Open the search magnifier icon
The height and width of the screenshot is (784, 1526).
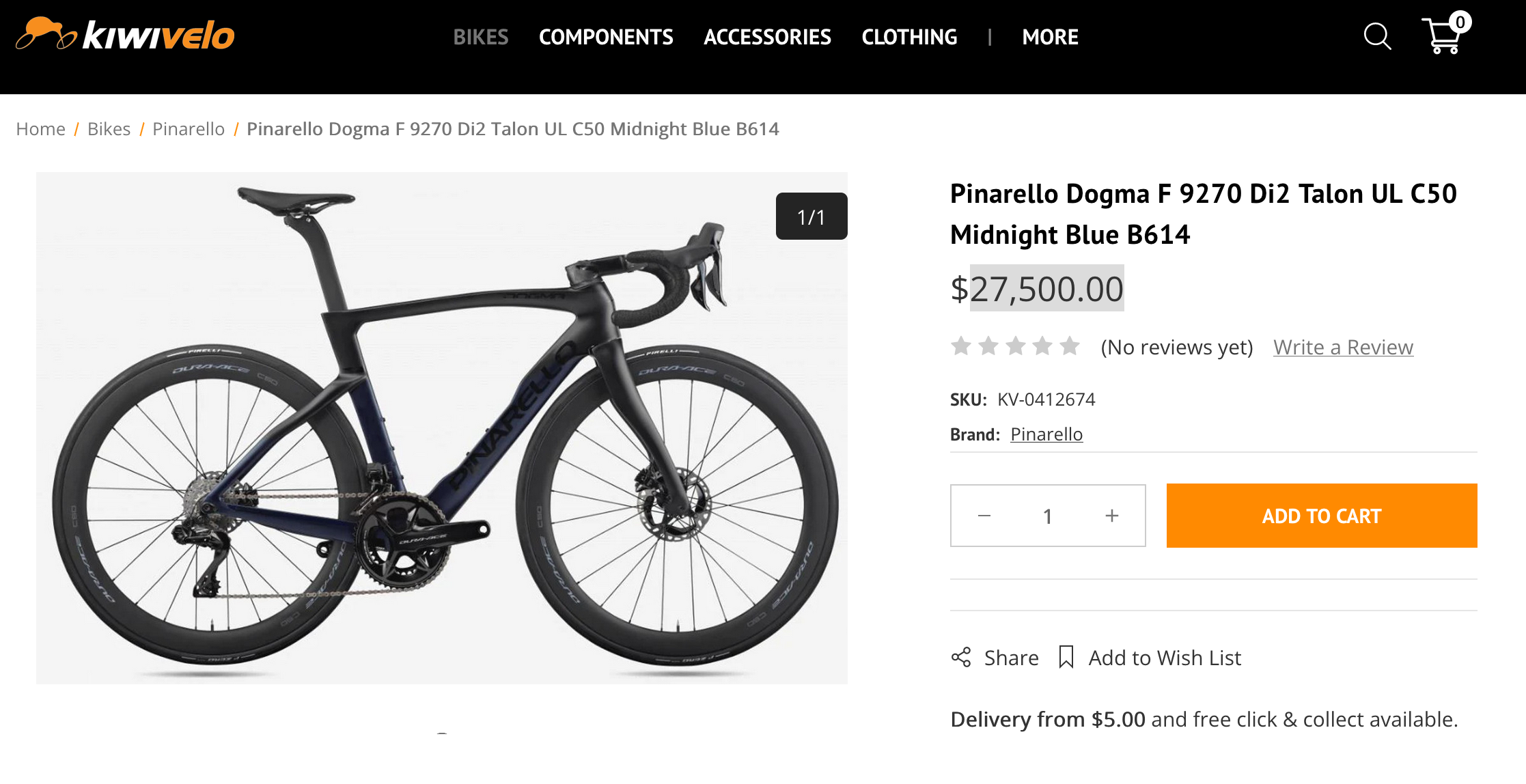click(x=1376, y=36)
